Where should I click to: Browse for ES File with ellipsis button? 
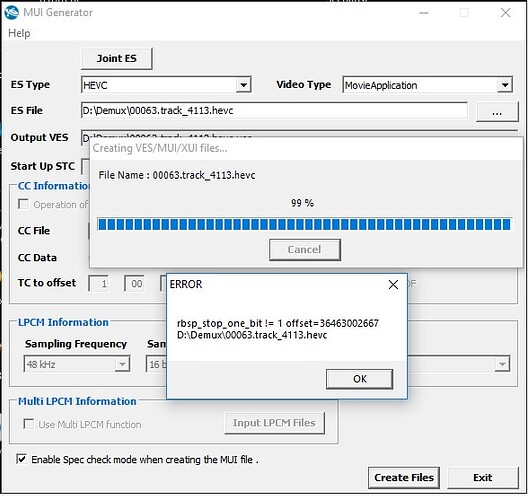[497, 112]
